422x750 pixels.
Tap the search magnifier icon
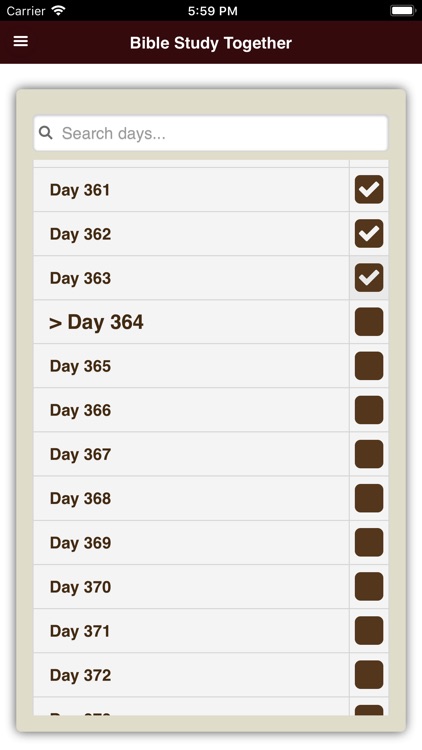click(x=45, y=132)
